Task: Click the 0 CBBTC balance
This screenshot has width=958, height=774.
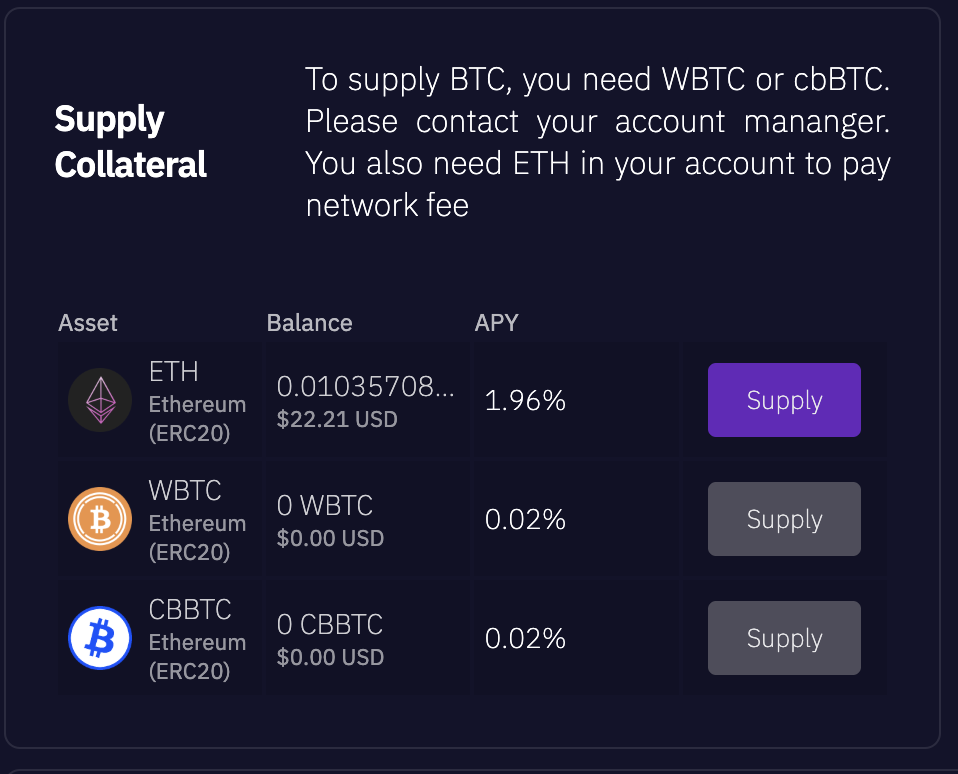Action: pyautogui.click(x=329, y=624)
